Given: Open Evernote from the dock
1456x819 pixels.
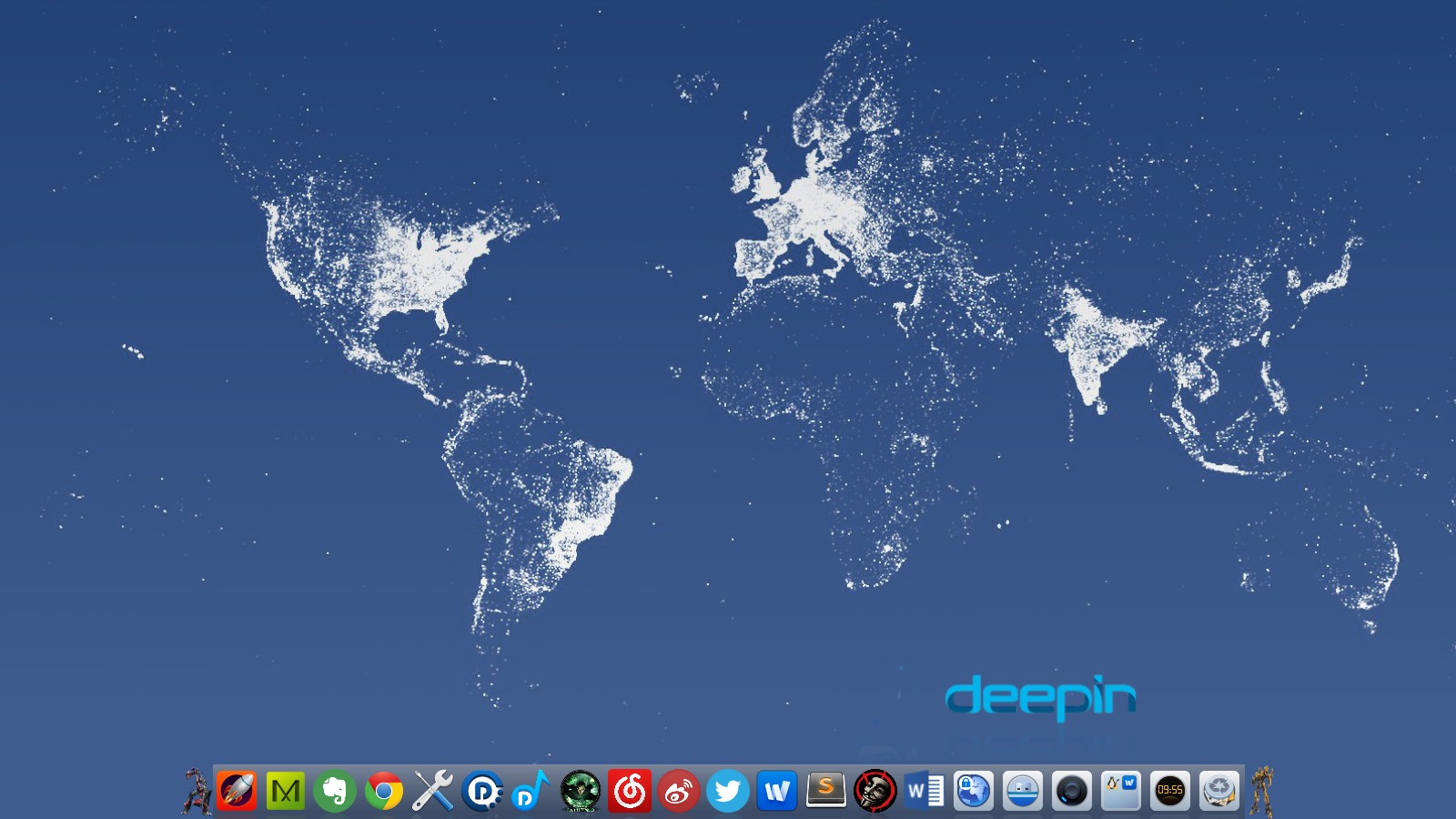Looking at the screenshot, I should click(335, 791).
